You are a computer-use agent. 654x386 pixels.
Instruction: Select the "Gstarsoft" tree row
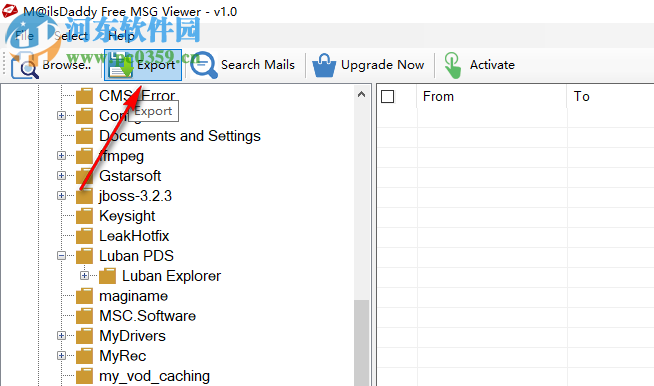coord(130,176)
